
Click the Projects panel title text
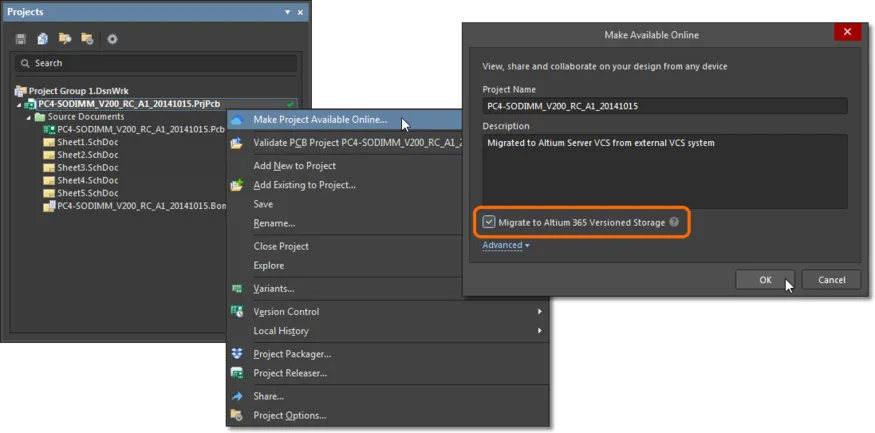click(25, 12)
